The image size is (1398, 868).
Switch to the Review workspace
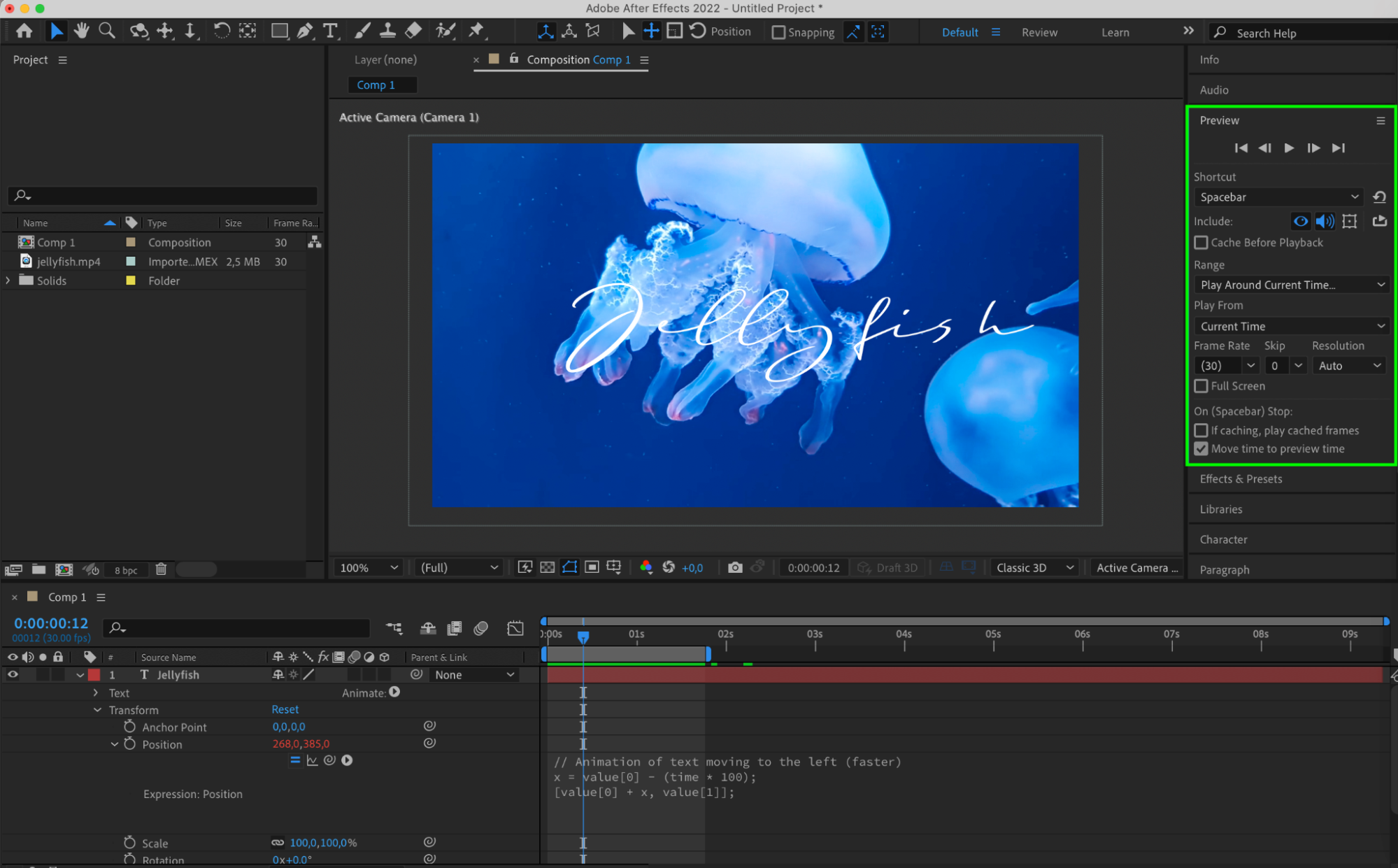1039,32
